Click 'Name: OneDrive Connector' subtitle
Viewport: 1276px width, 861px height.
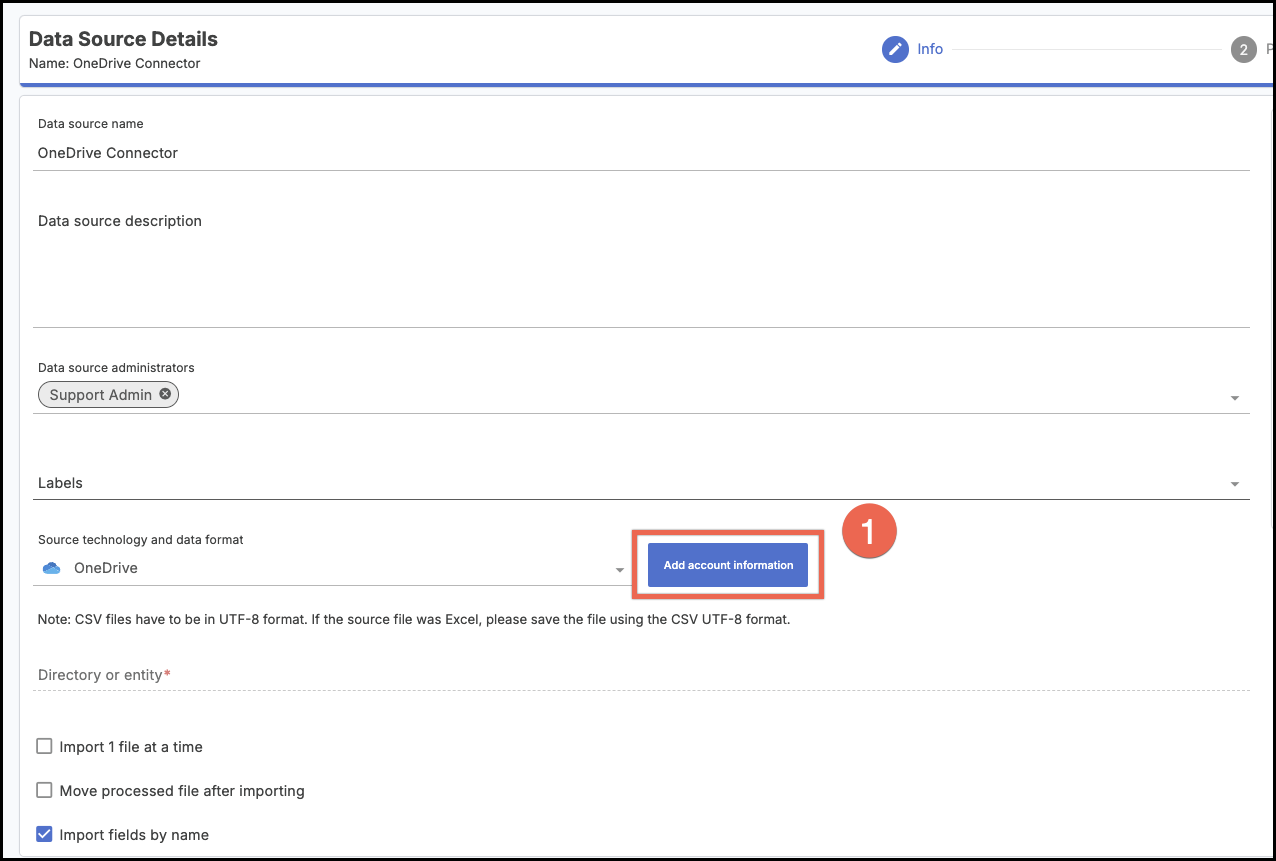pos(115,63)
